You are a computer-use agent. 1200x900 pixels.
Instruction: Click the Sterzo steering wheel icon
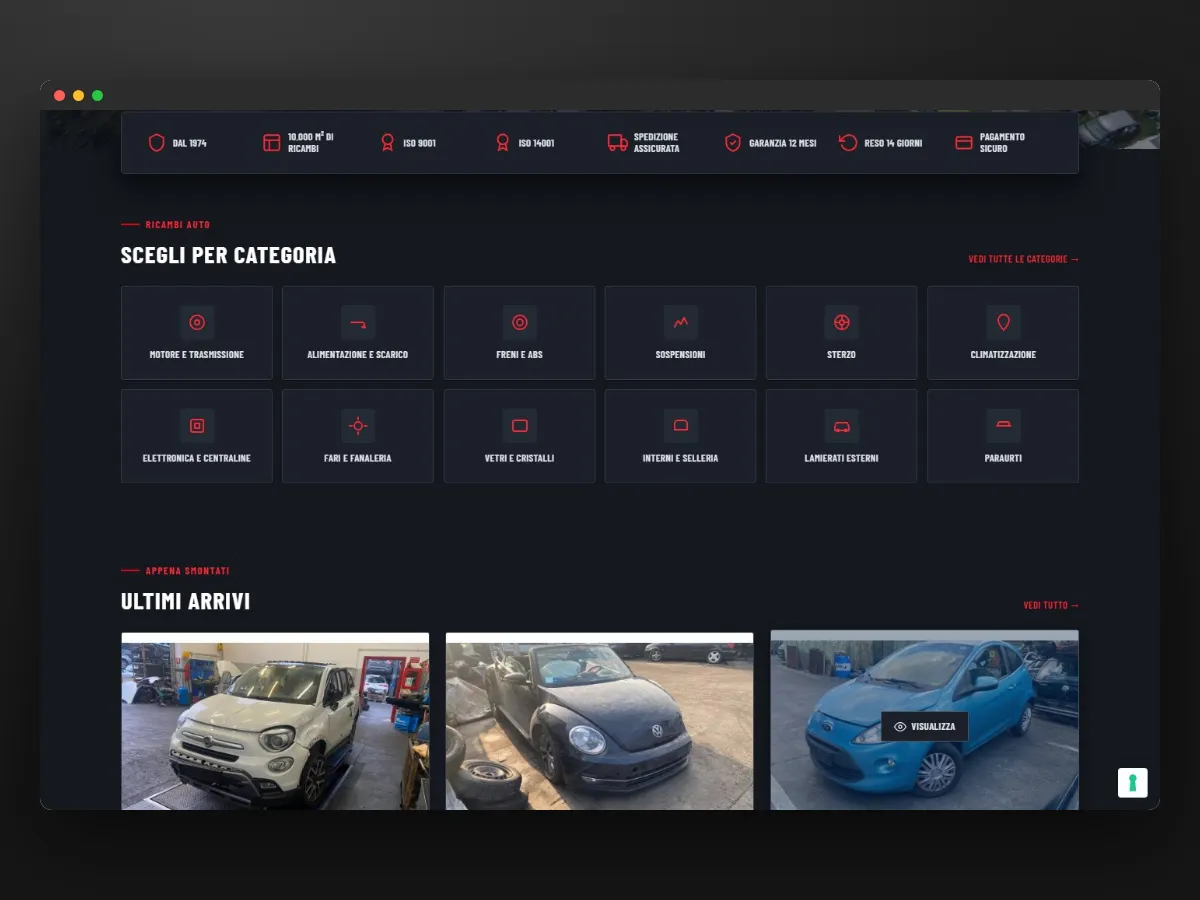pyautogui.click(x=842, y=322)
